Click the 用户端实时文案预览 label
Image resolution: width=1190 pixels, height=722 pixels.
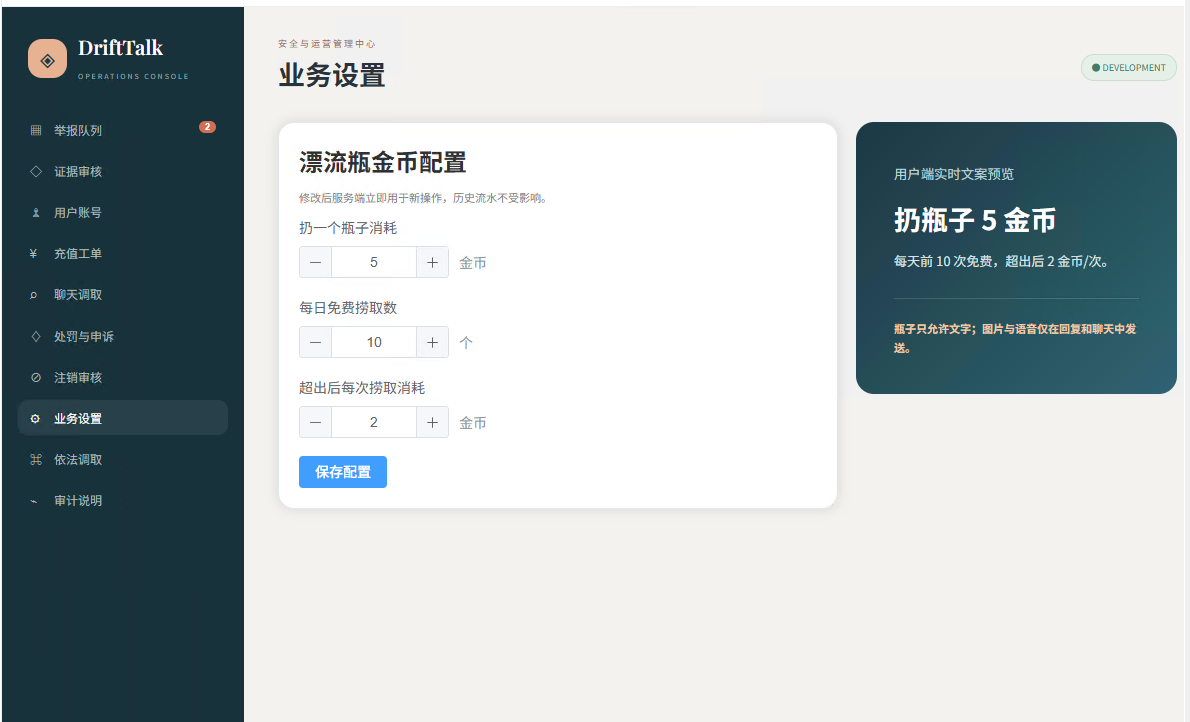(954, 174)
